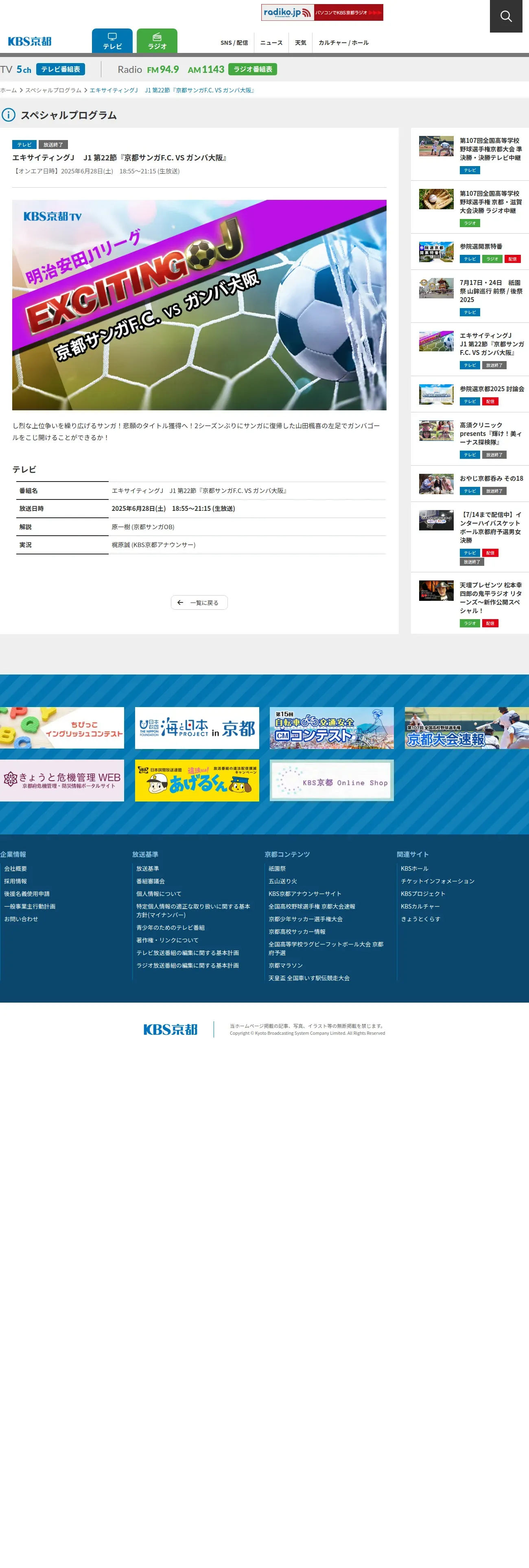This screenshot has height=1568, width=529.
Task: Click the ちびっこイングリッシュコンテスト banner
Action: (62, 728)
